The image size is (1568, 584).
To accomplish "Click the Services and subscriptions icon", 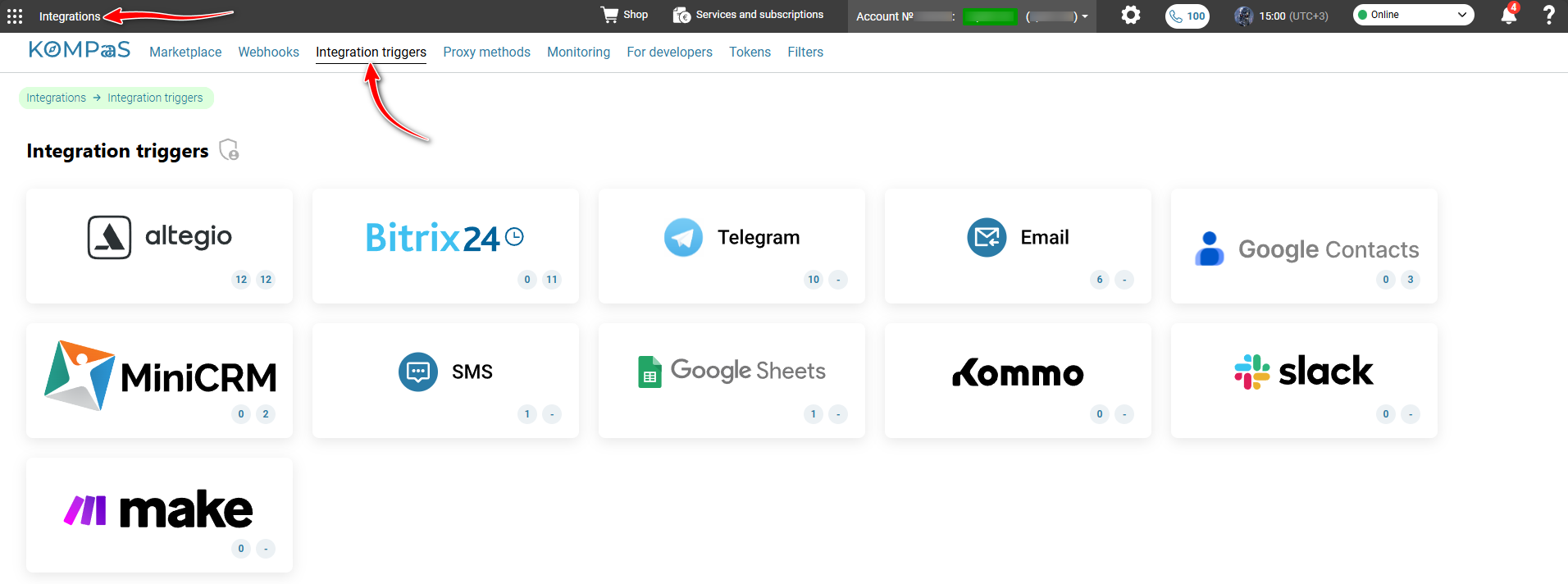I will pyautogui.click(x=681, y=15).
